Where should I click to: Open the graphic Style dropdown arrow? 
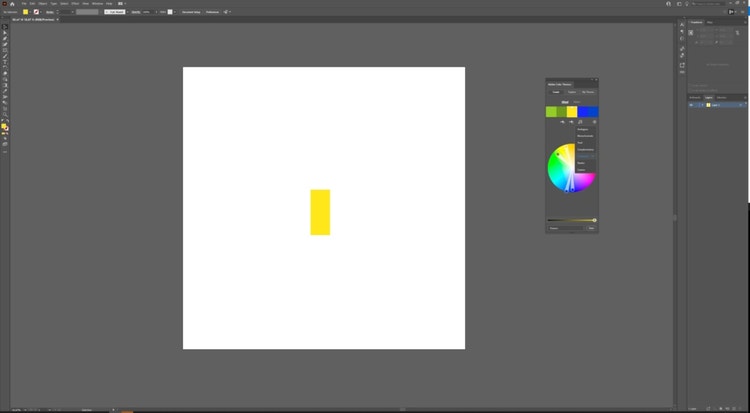pyautogui.click(x=175, y=12)
